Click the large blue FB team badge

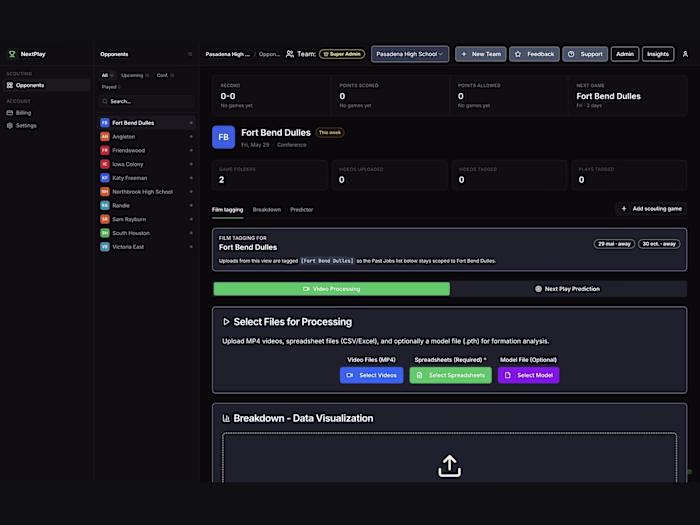[x=223, y=137]
